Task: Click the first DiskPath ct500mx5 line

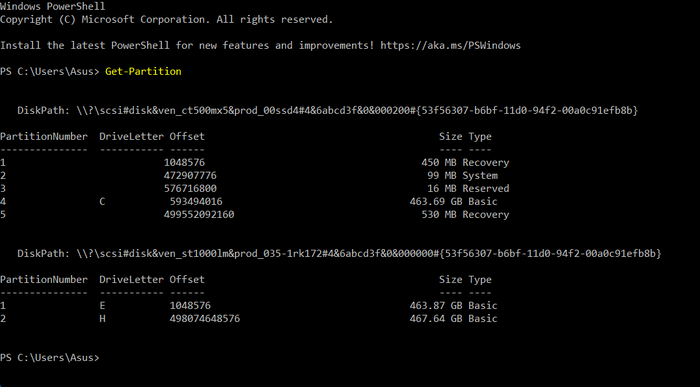Action: [328, 110]
